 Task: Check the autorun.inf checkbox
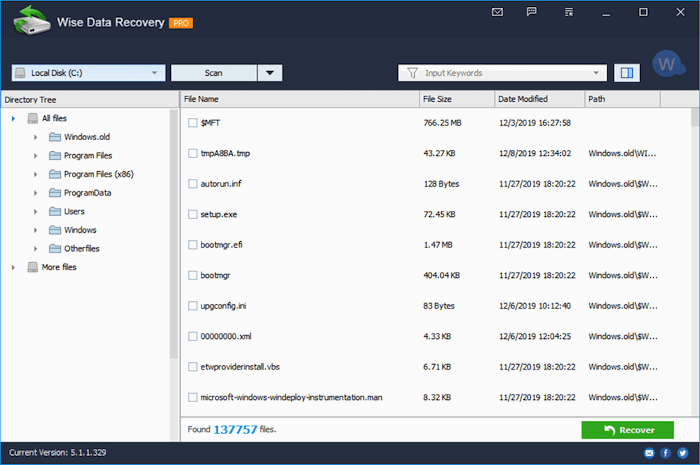pyautogui.click(x=192, y=184)
